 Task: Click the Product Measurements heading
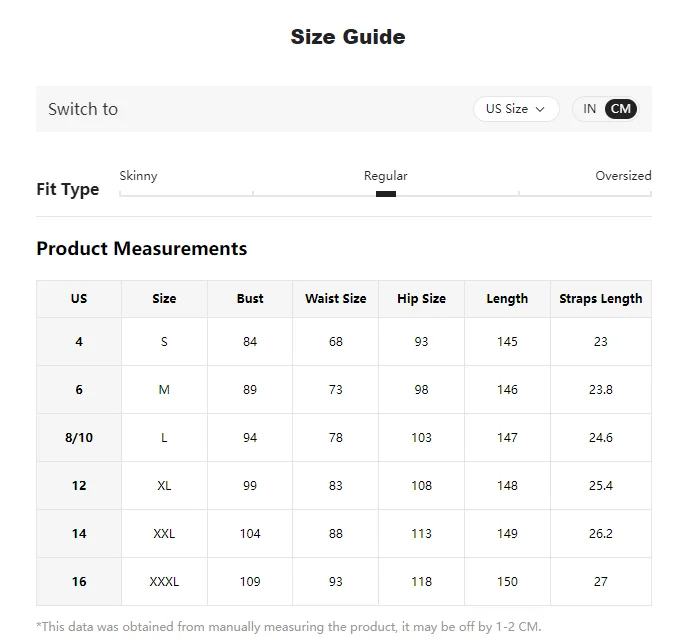[x=142, y=248]
